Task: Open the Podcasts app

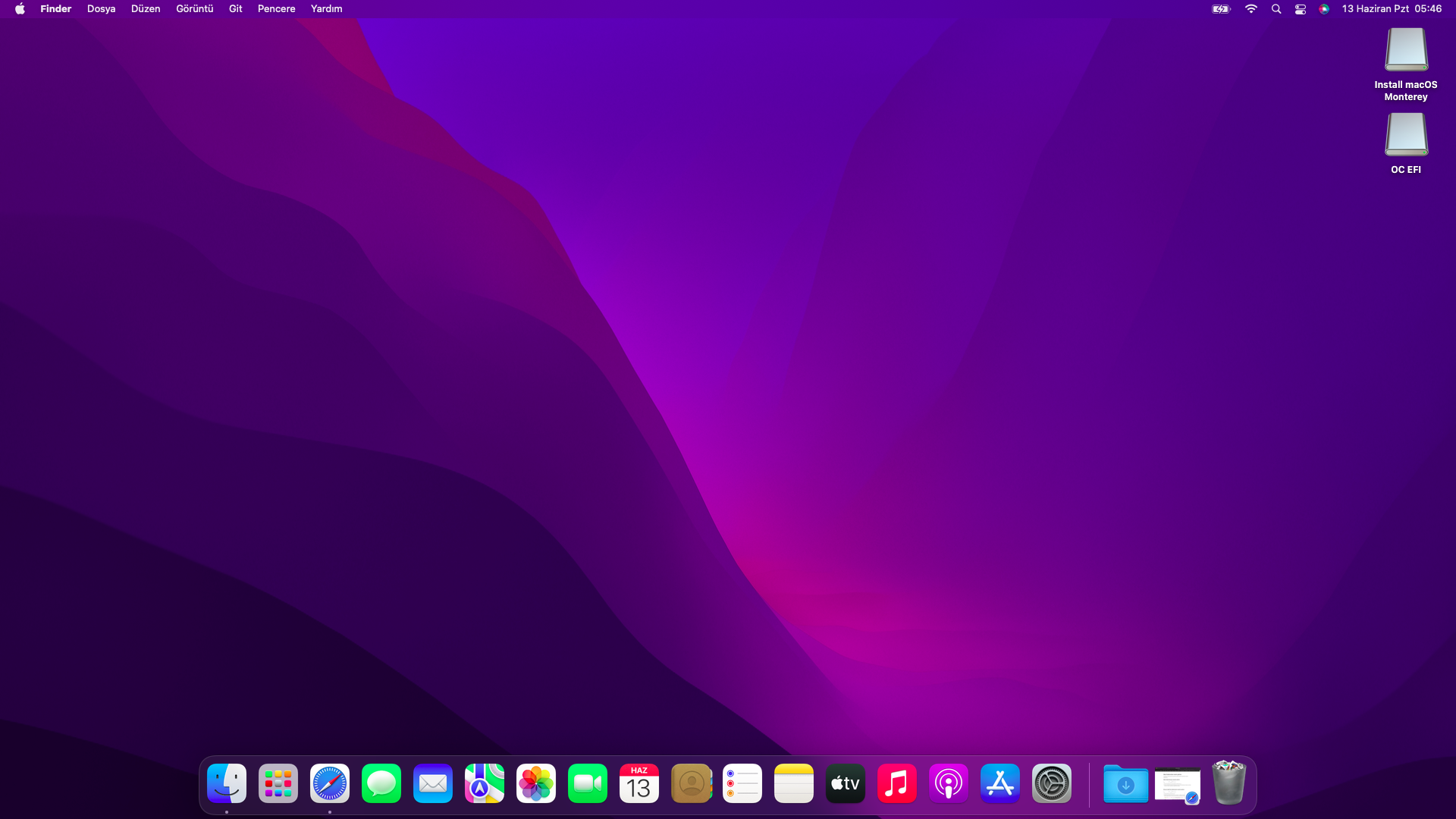Action: click(949, 783)
